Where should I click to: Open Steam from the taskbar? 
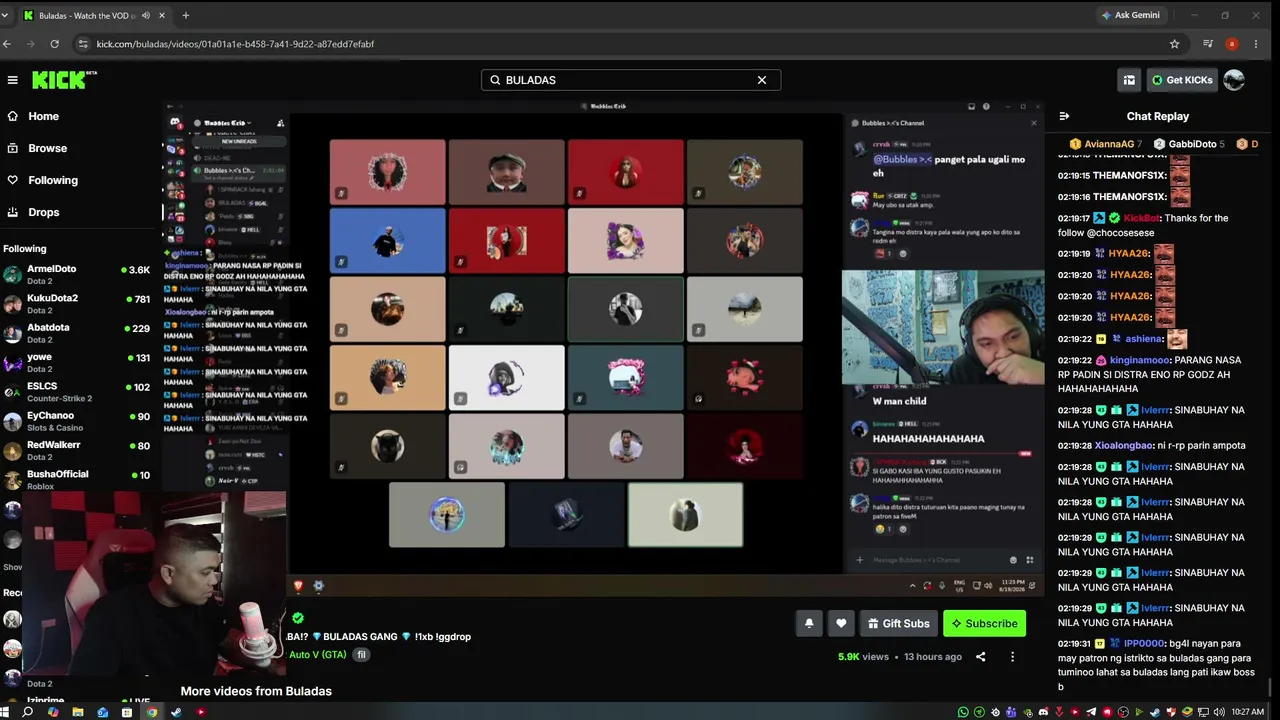coord(176,712)
